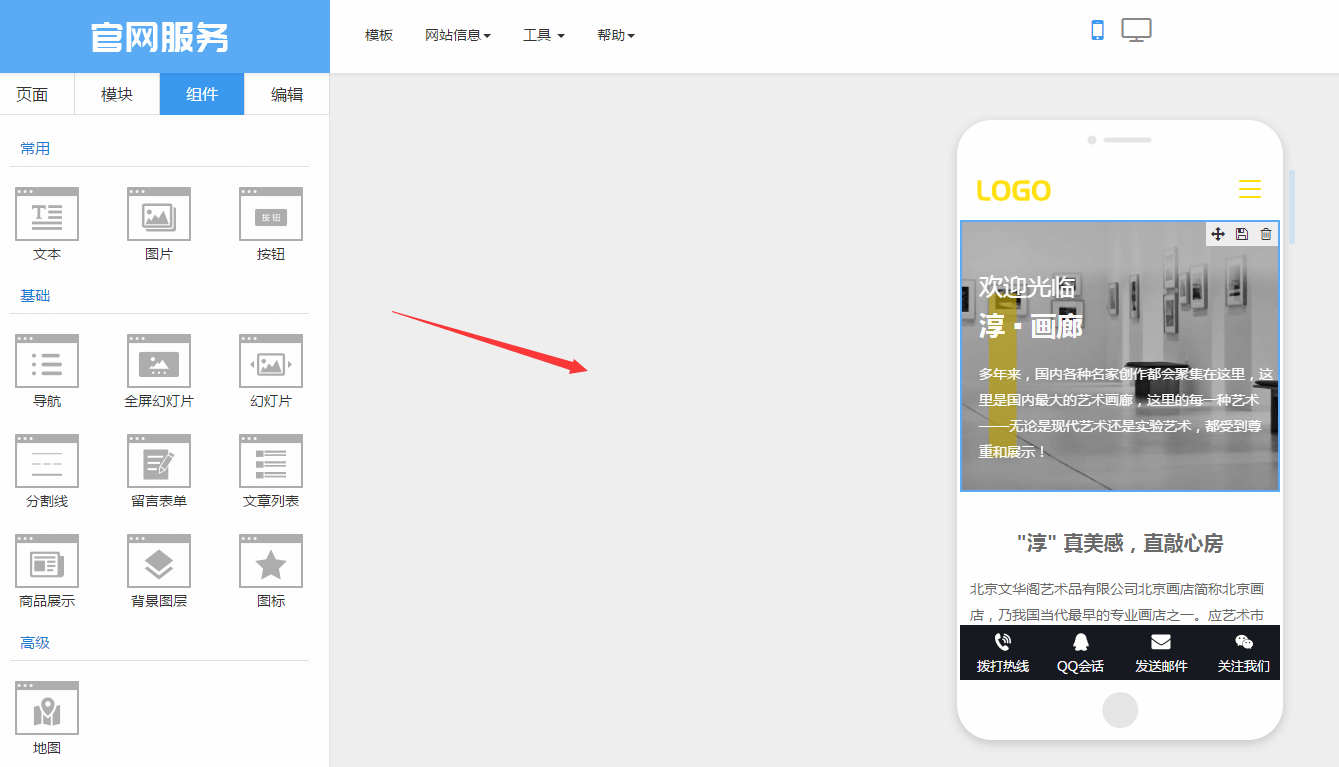
Task: Open the 工具 dropdown menu
Action: 543,35
